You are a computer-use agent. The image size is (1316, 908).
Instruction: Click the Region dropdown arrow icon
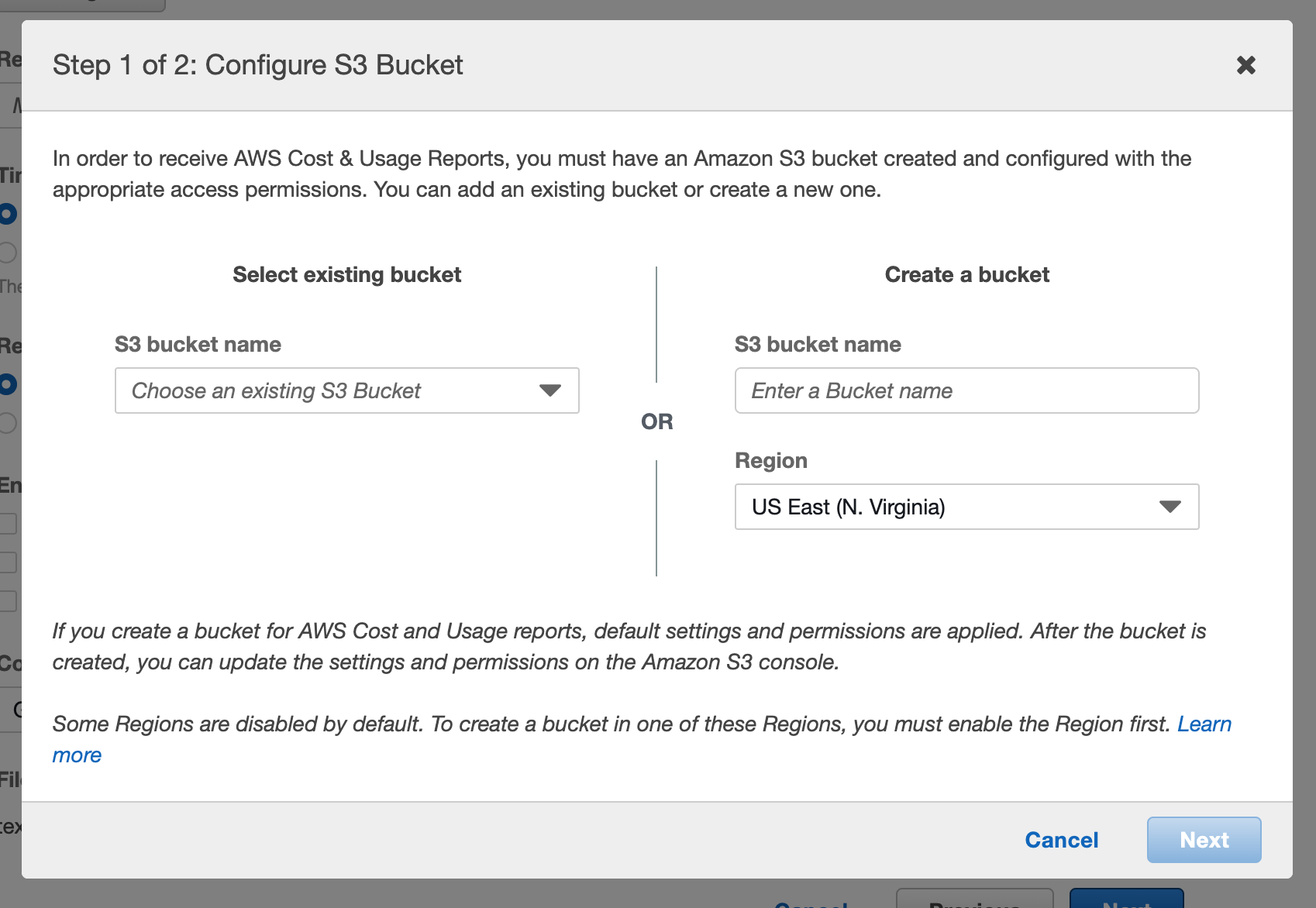pos(1170,507)
